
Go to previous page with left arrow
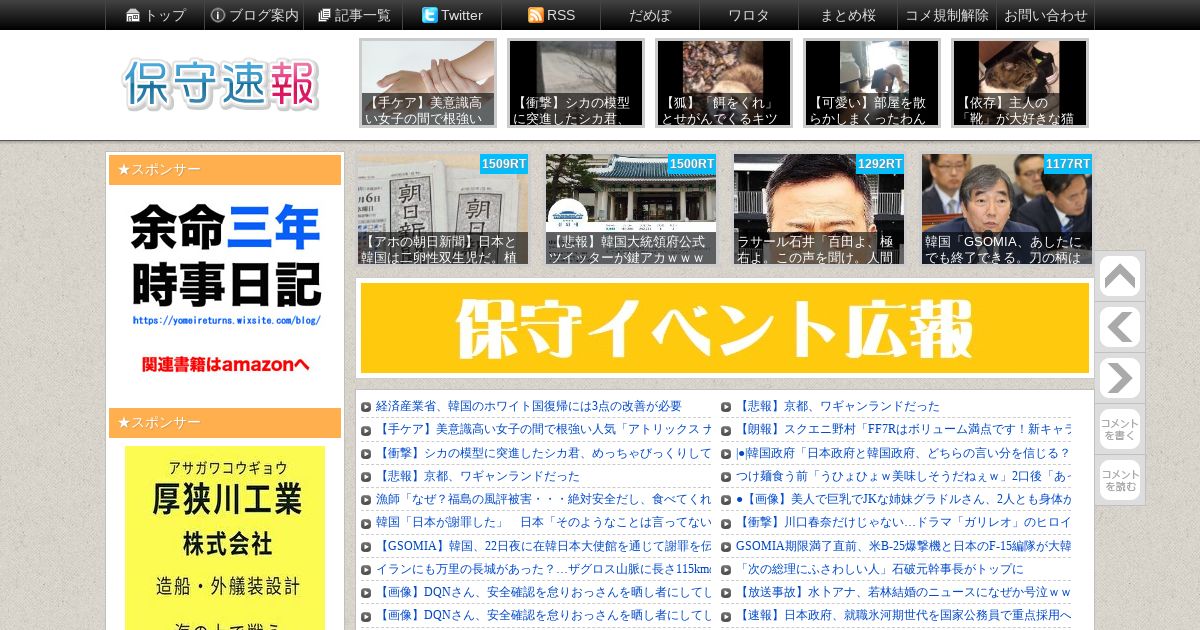point(1120,327)
